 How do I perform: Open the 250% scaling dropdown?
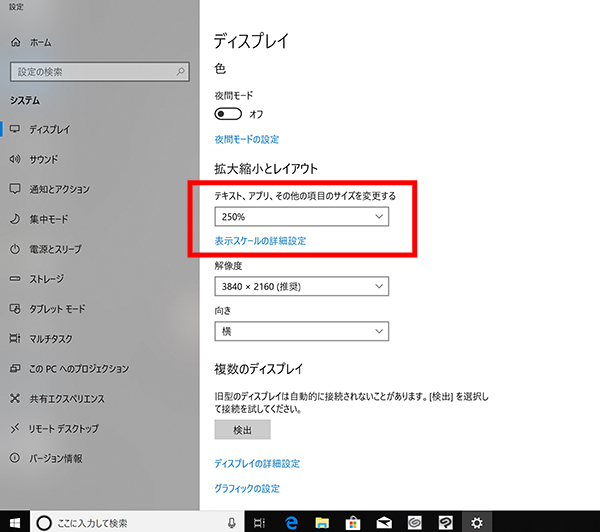coord(302,217)
